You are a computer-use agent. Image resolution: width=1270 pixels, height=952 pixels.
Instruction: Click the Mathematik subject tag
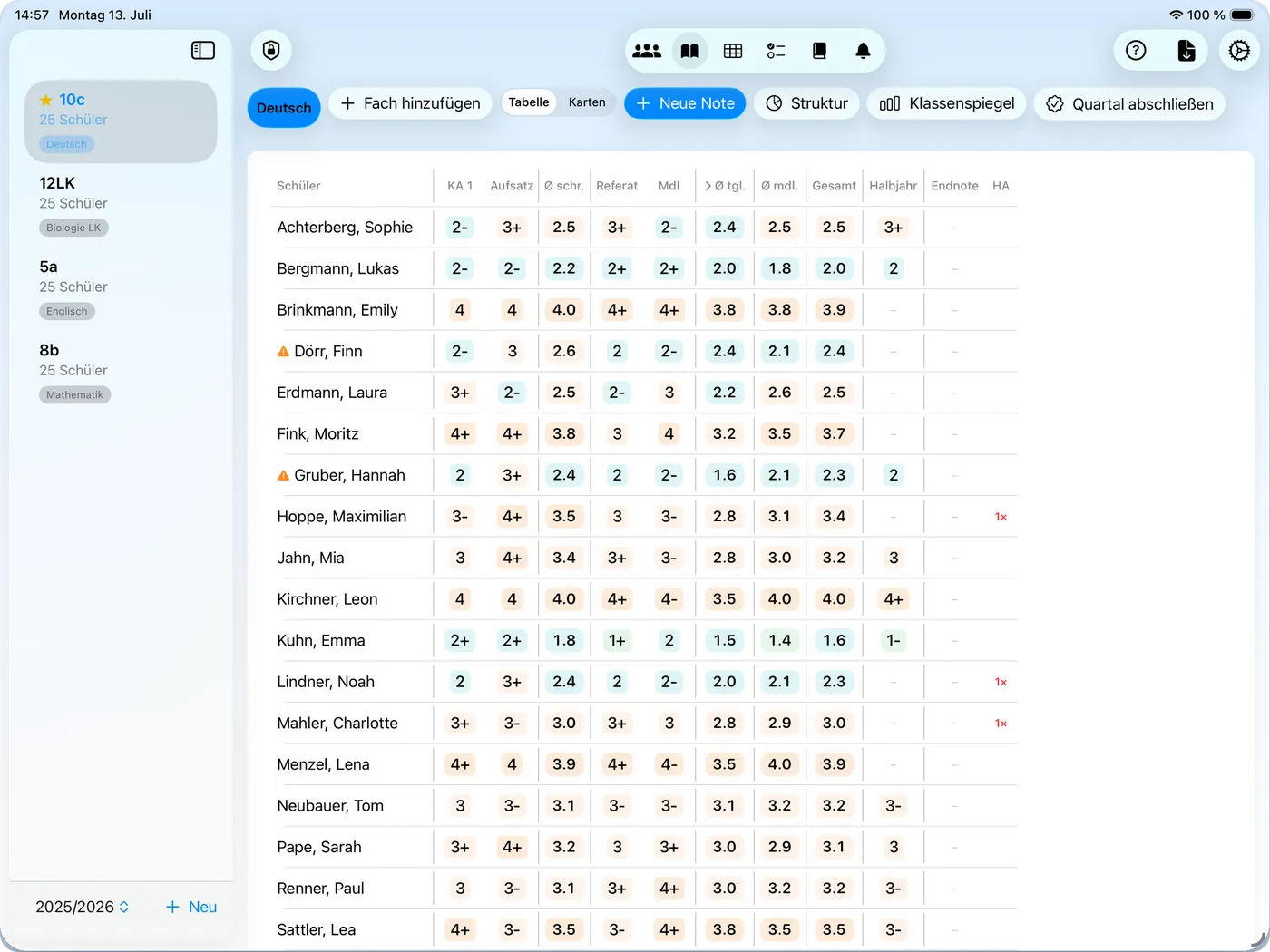74,394
